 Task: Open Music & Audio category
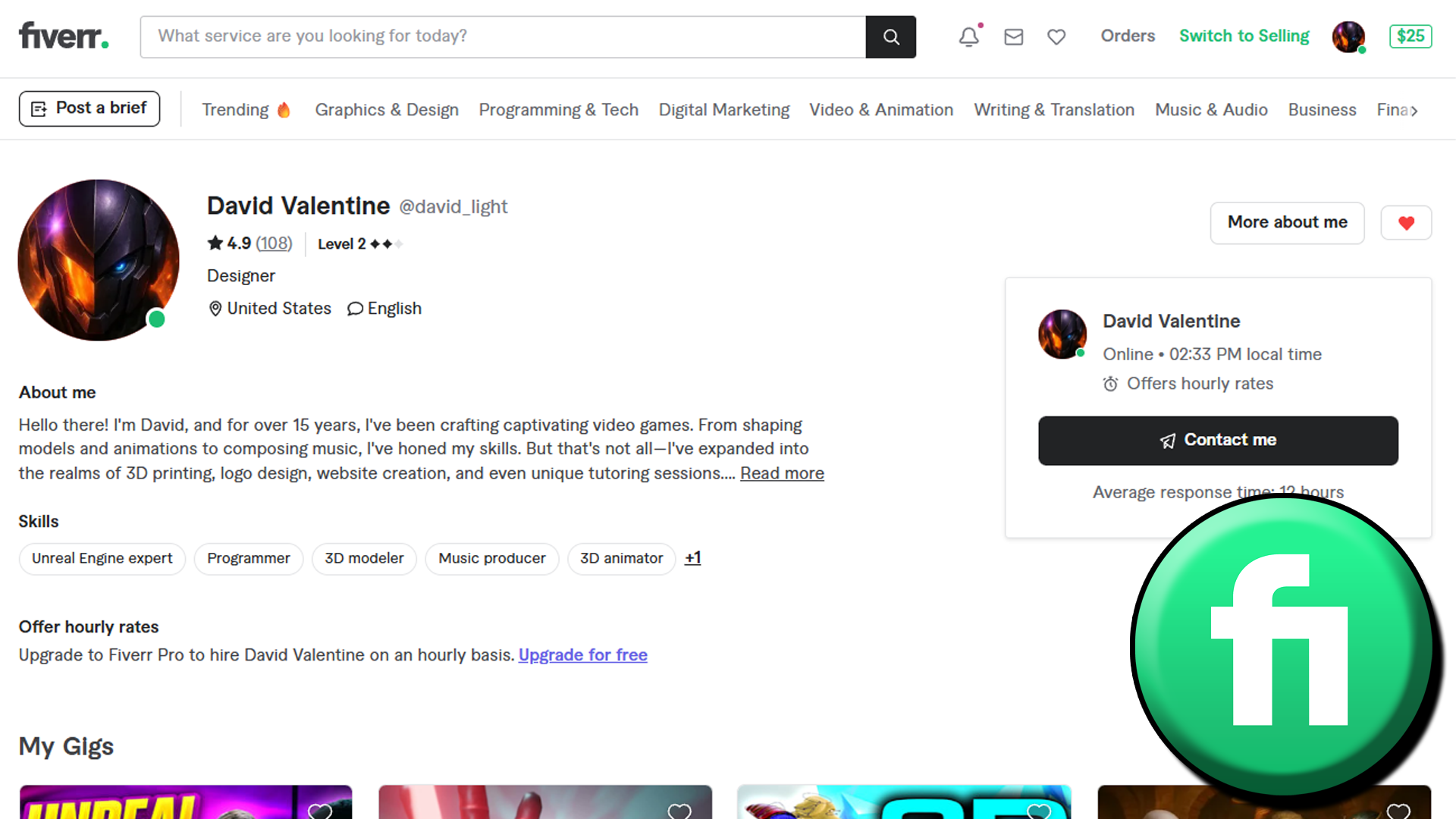1211,110
